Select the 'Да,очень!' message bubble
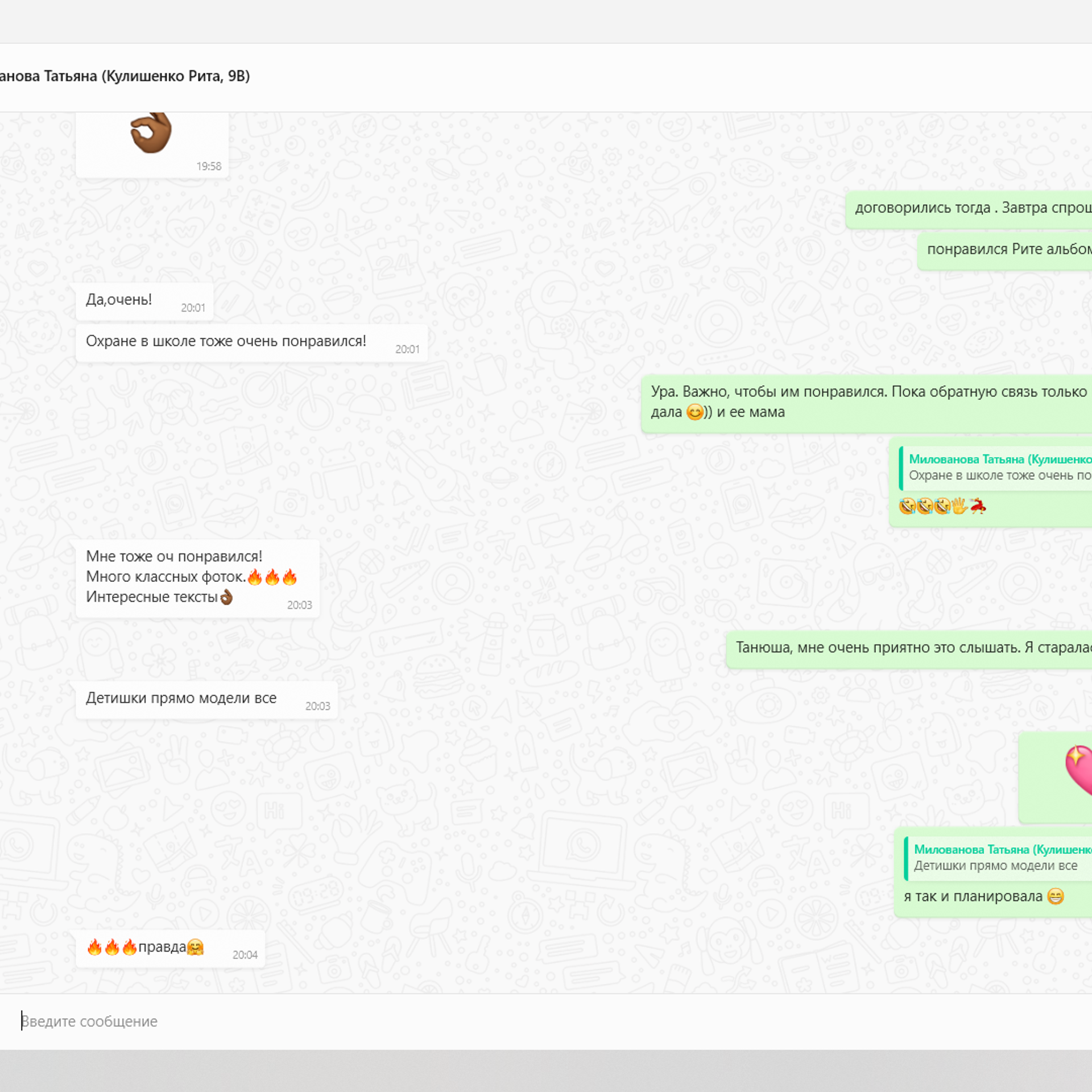The image size is (1092, 1092). (119, 300)
